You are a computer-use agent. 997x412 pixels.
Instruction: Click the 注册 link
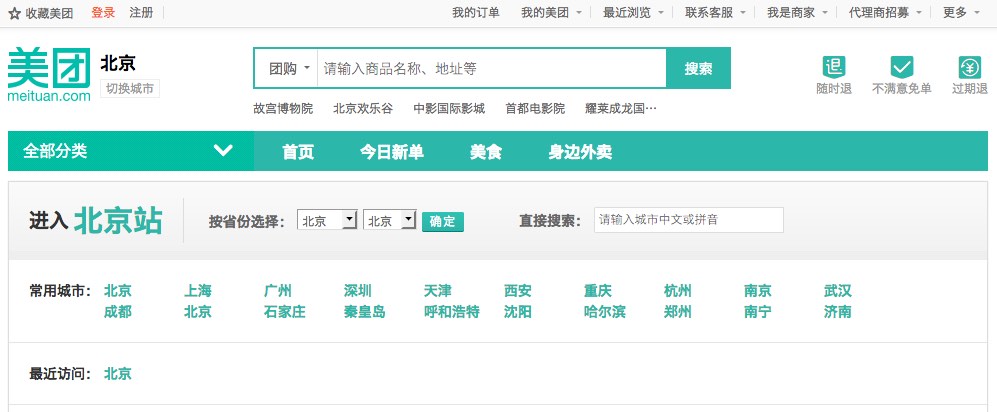[x=141, y=13]
